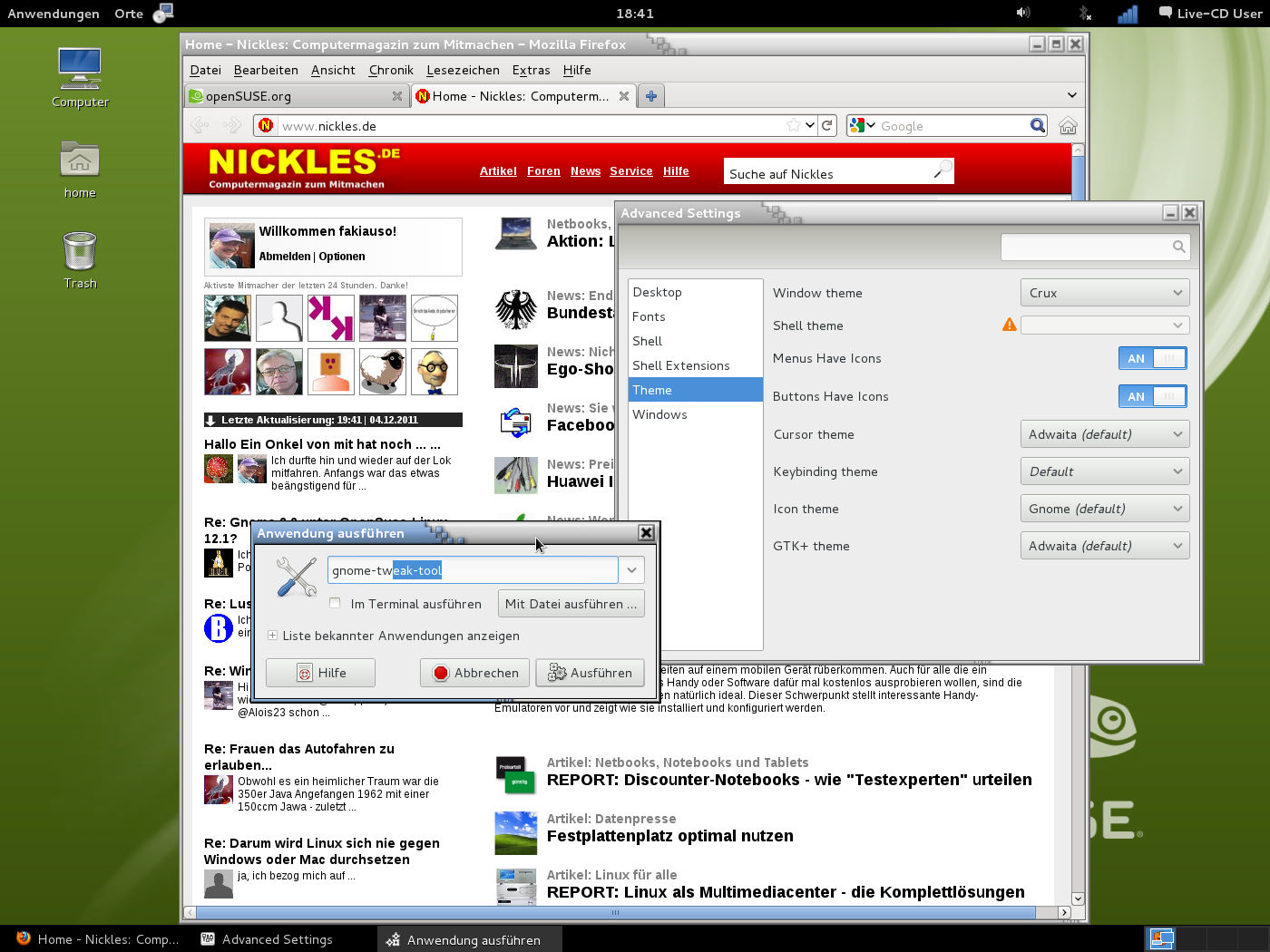
Task: Open a new Firefox tab with plus icon
Action: pos(651,95)
